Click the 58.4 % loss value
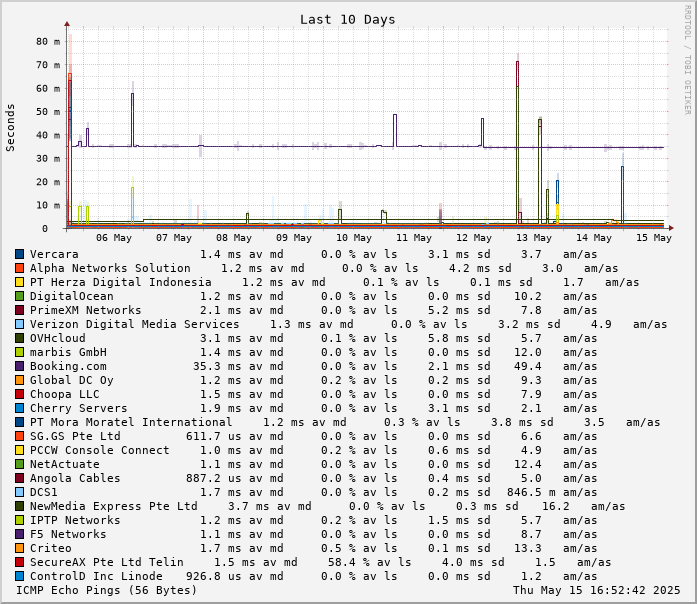 [x=348, y=562]
